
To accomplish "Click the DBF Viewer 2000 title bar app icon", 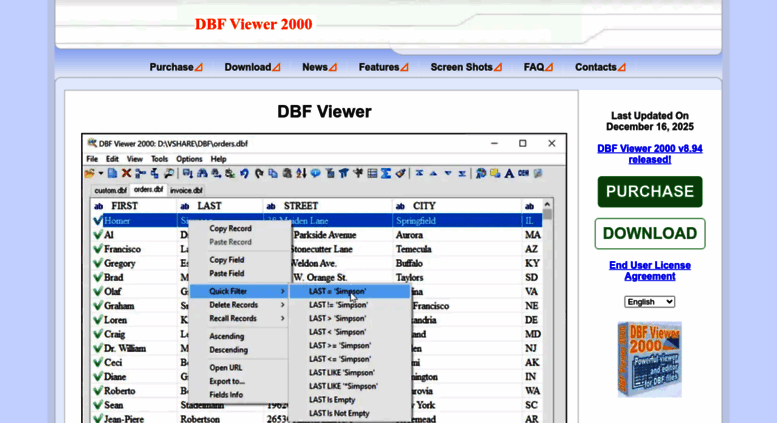I will click(x=92, y=143).
